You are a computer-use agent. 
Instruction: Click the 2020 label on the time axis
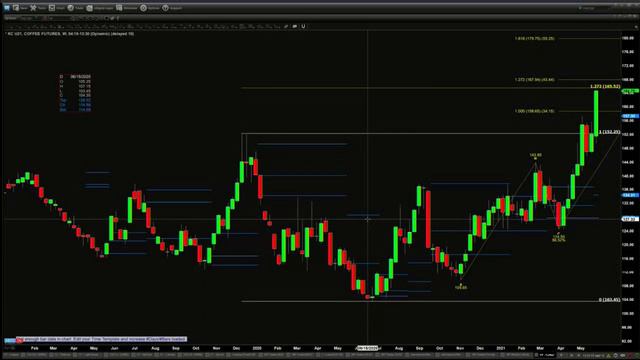(257, 348)
